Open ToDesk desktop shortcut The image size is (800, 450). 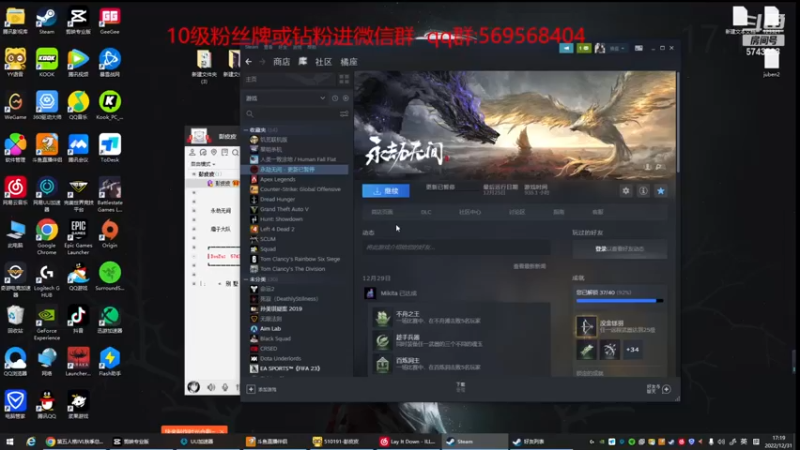pos(110,148)
